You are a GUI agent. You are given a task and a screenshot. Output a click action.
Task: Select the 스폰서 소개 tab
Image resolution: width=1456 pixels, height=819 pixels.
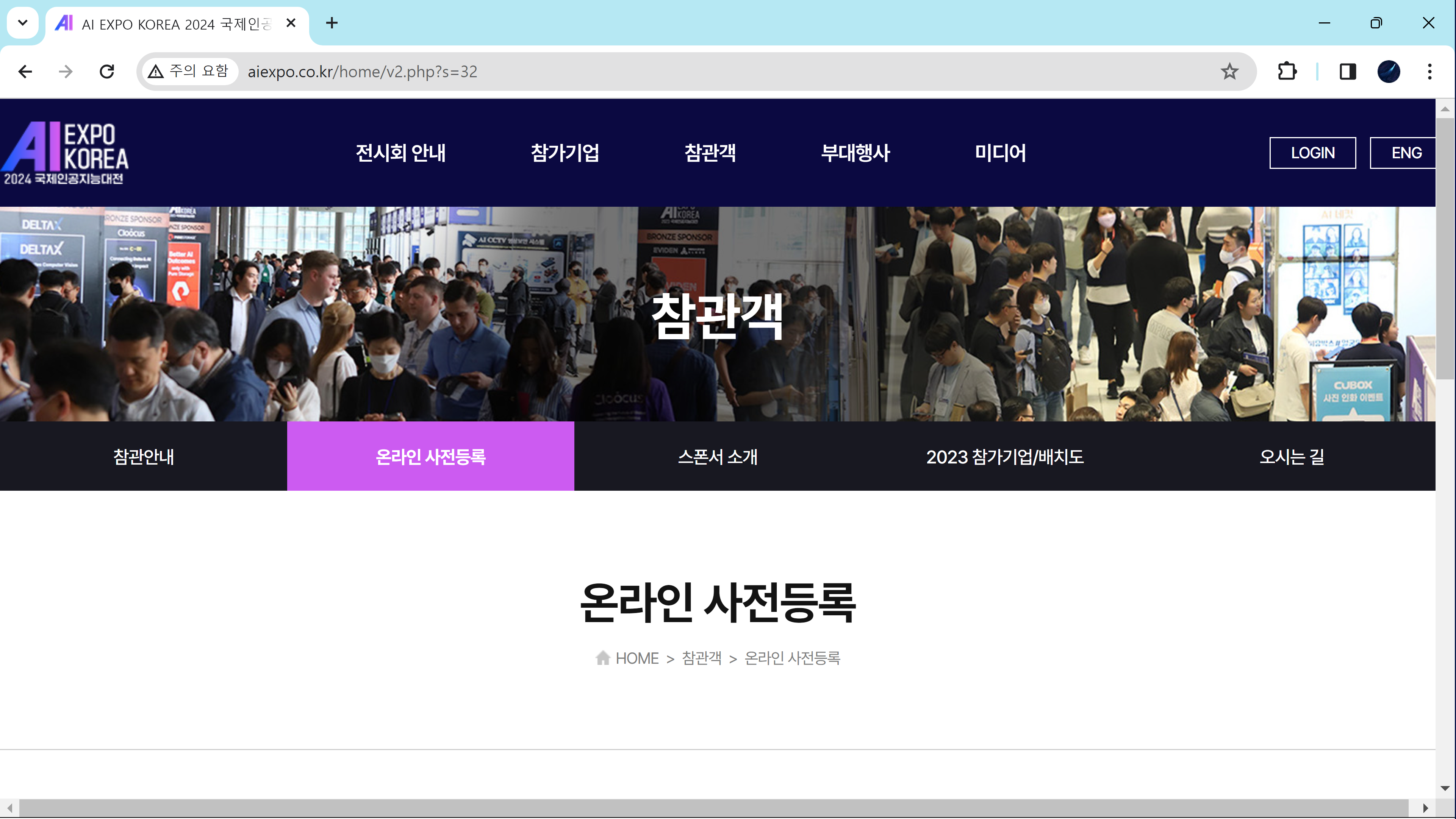(717, 456)
